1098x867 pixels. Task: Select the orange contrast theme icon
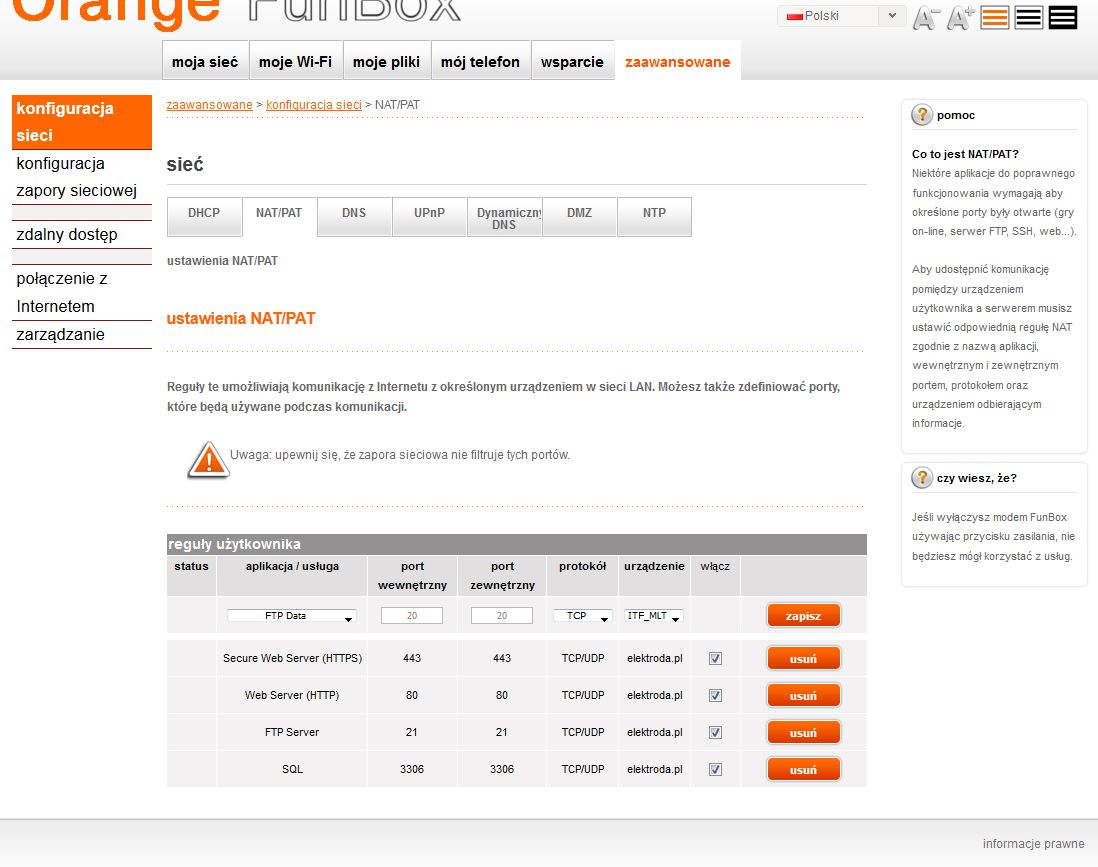(x=994, y=15)
